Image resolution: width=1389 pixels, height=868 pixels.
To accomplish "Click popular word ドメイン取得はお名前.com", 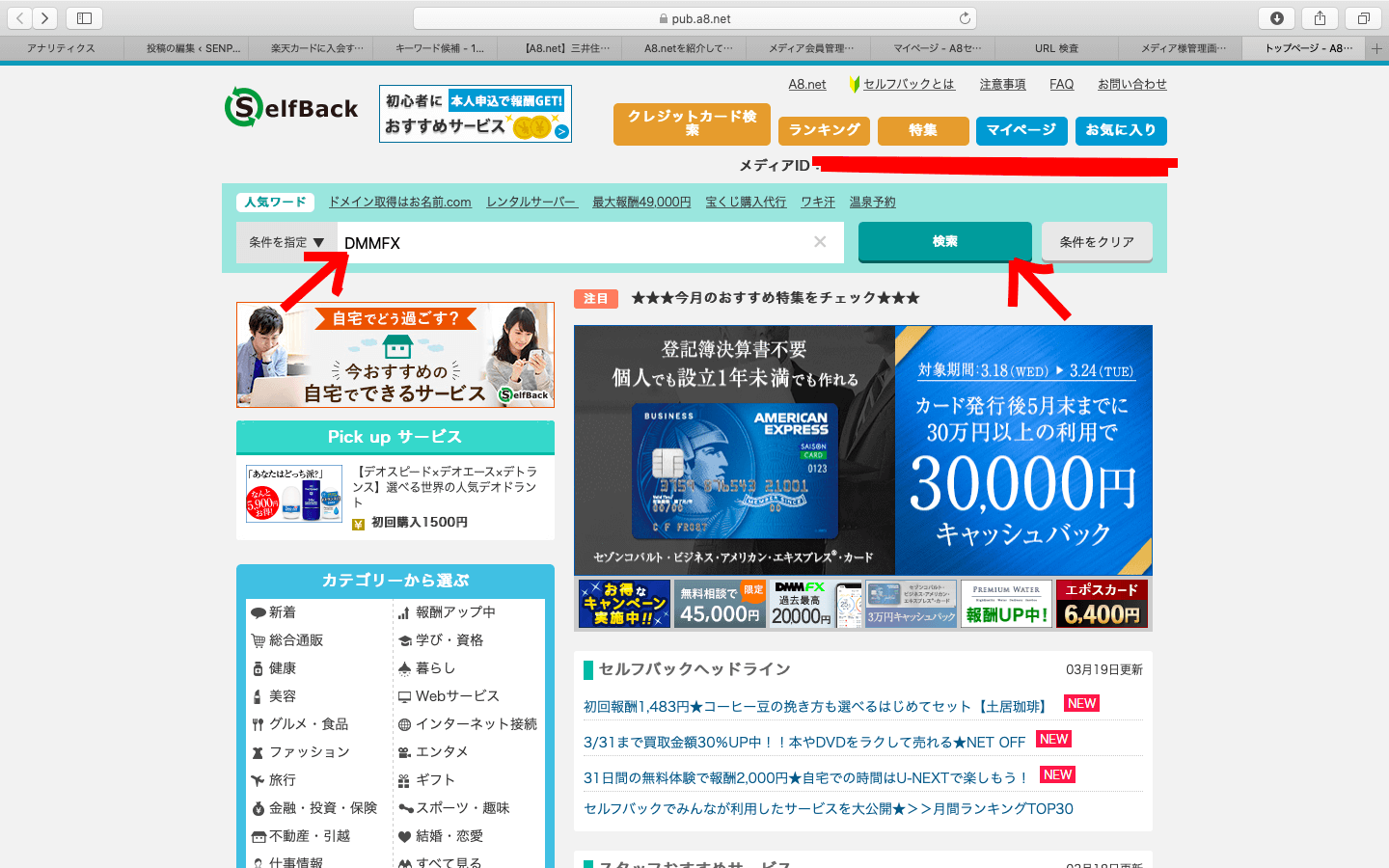I will coord(400,202).
